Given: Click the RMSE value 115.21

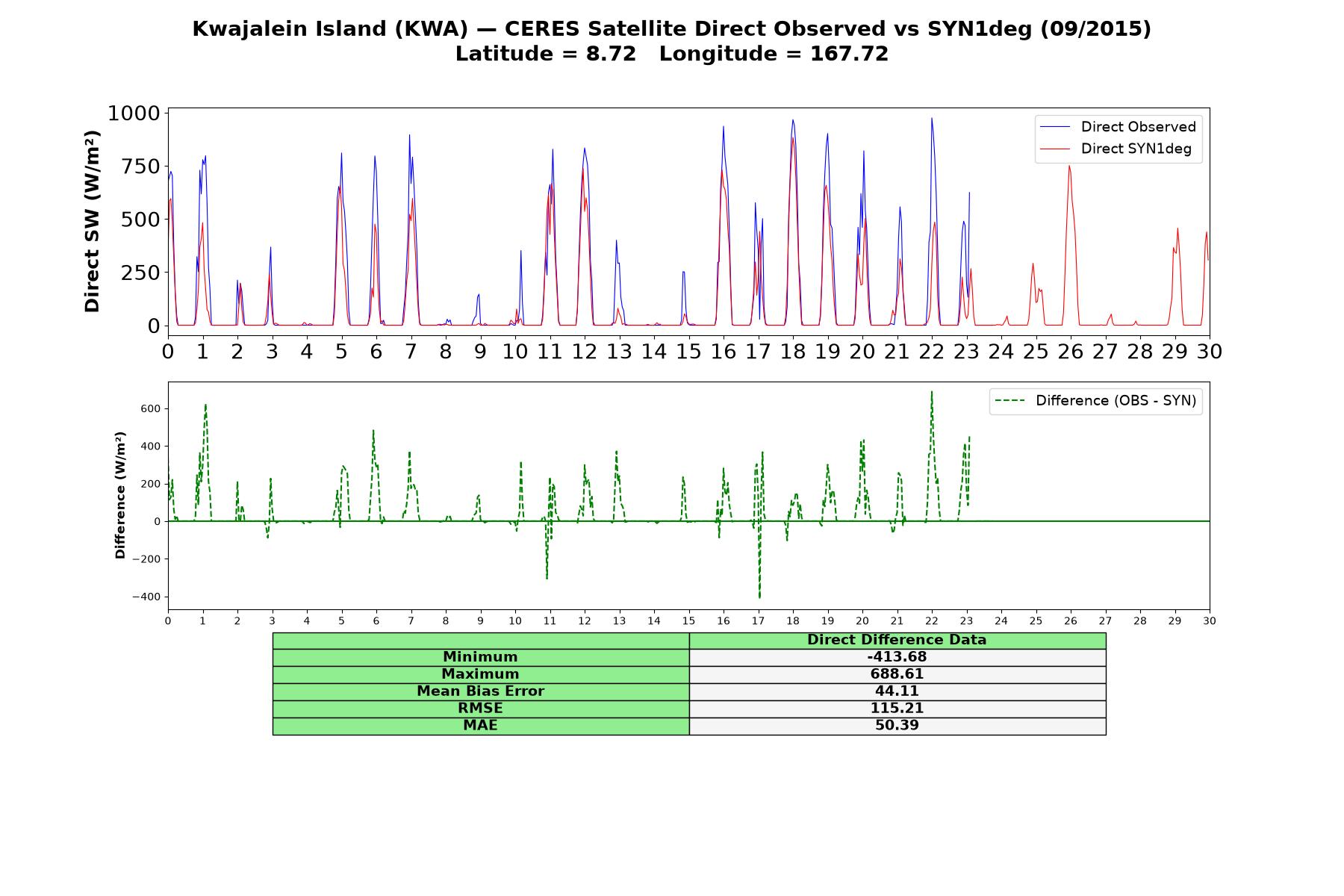Looking at the screenshot, I should click(x=897, y=709).
